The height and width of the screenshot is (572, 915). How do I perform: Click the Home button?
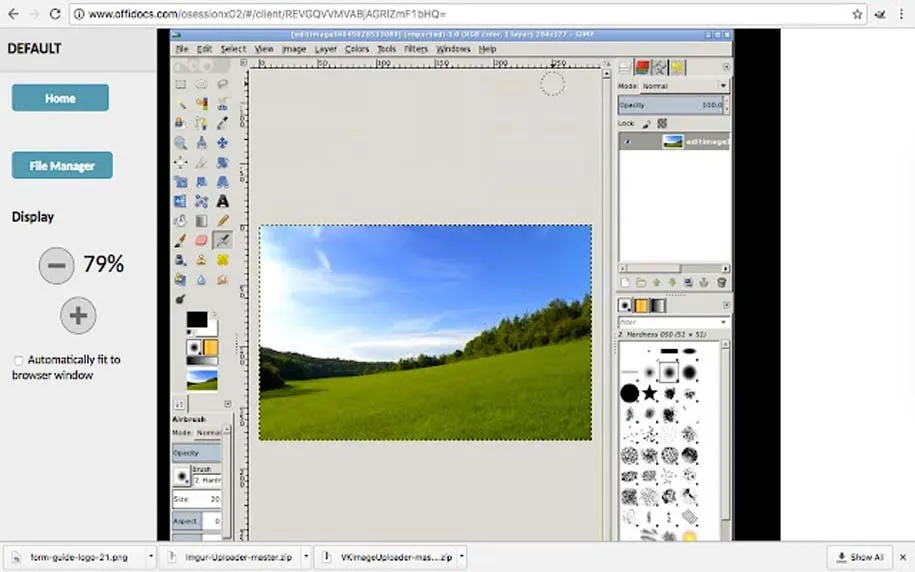(x=60, y=98)
